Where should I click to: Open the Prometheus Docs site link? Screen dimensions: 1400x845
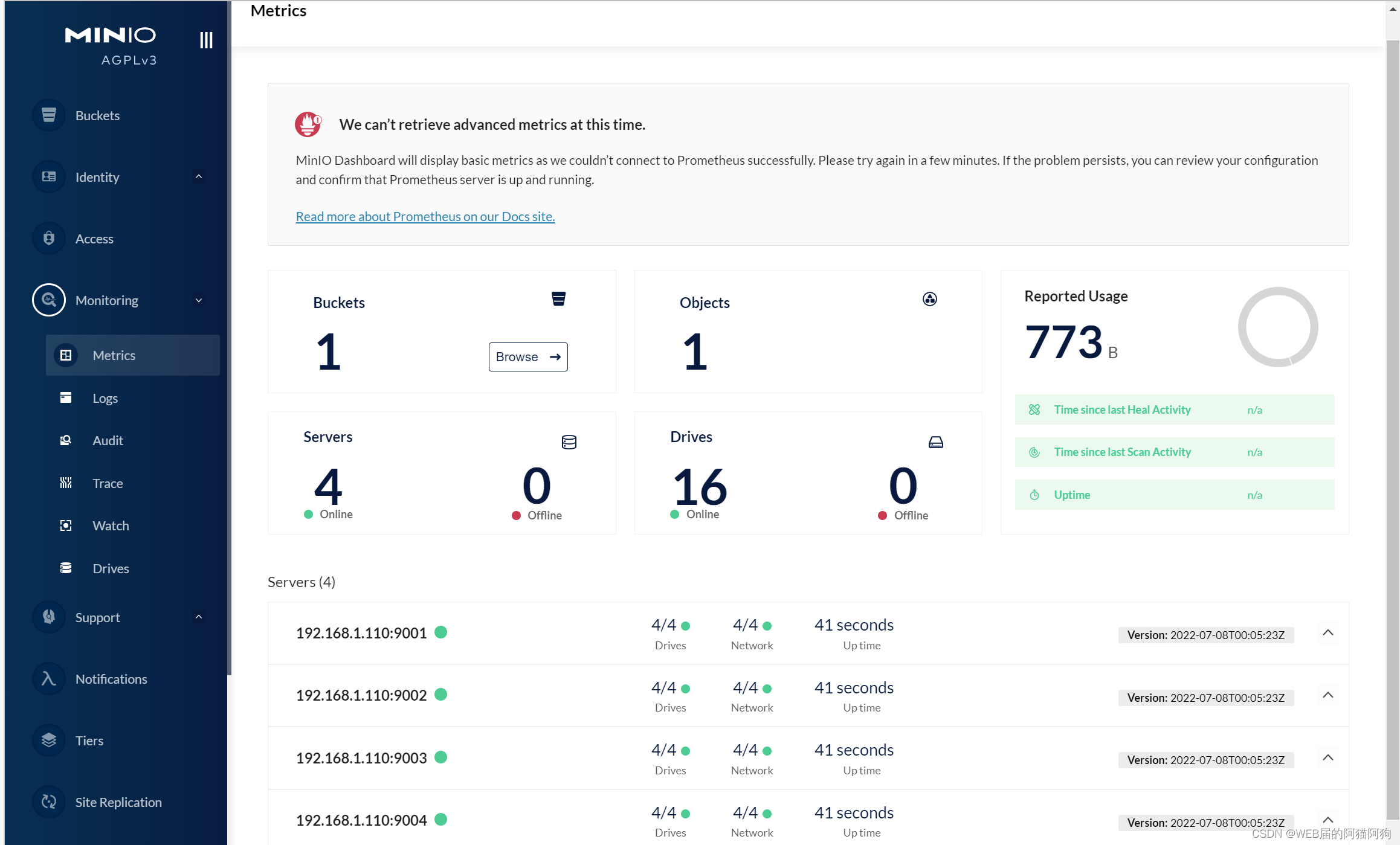pos(425,216)
